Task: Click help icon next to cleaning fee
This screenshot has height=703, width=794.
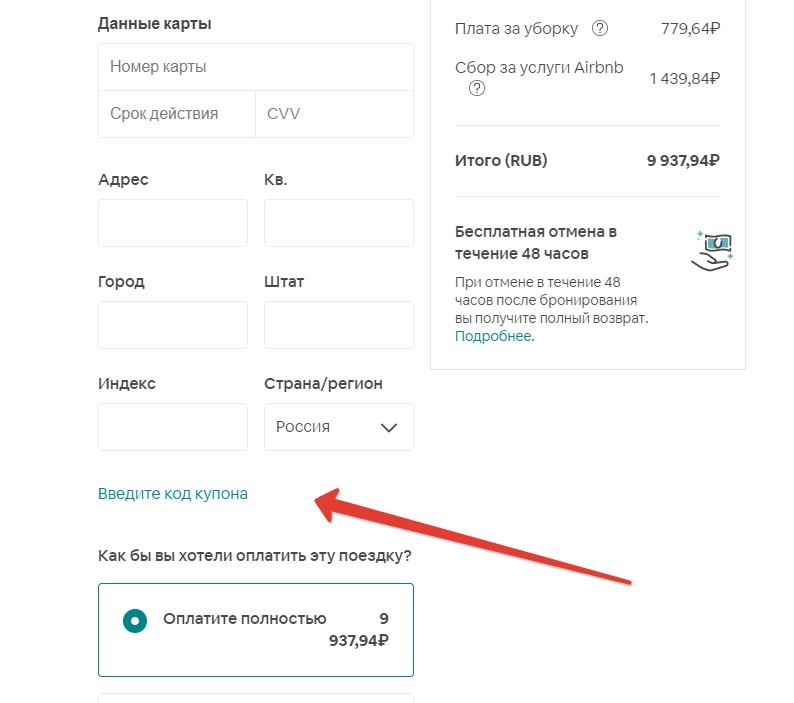Action: click(x=600, y=29)
